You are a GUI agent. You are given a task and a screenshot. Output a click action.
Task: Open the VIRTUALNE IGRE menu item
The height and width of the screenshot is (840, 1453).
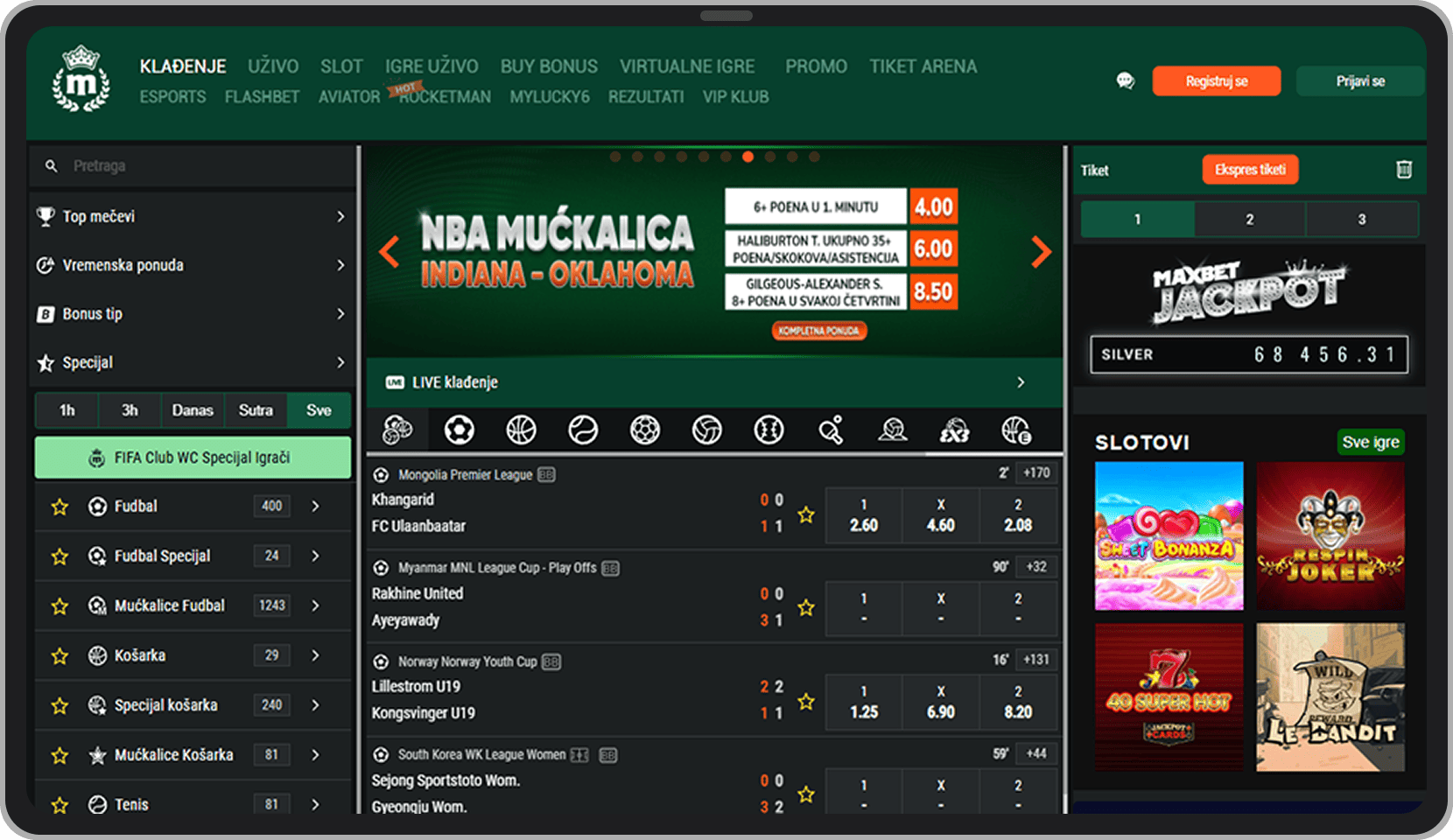pos(687,66)
